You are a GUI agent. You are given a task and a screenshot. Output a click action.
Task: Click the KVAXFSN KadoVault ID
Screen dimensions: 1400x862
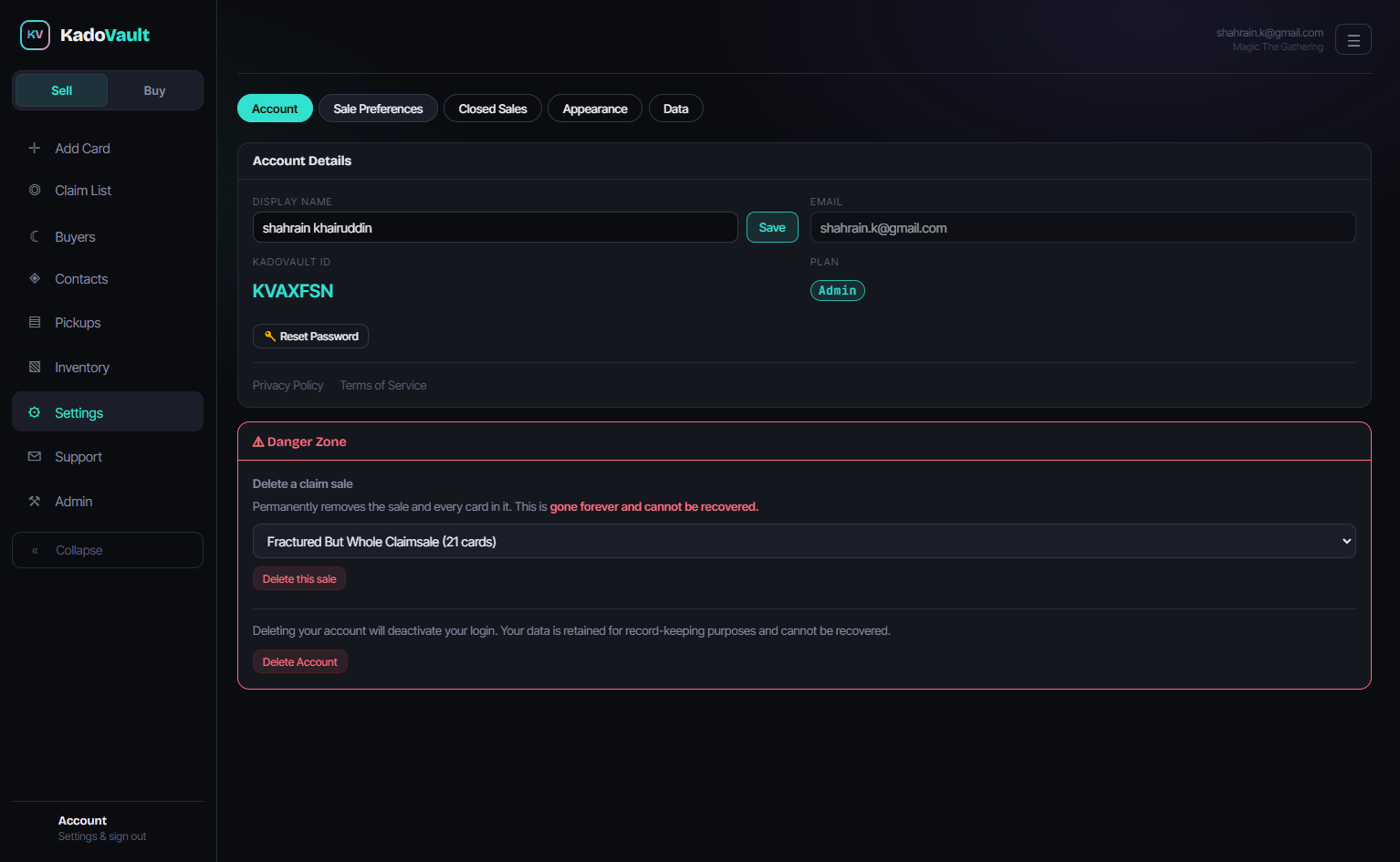[x=293, y=291]
